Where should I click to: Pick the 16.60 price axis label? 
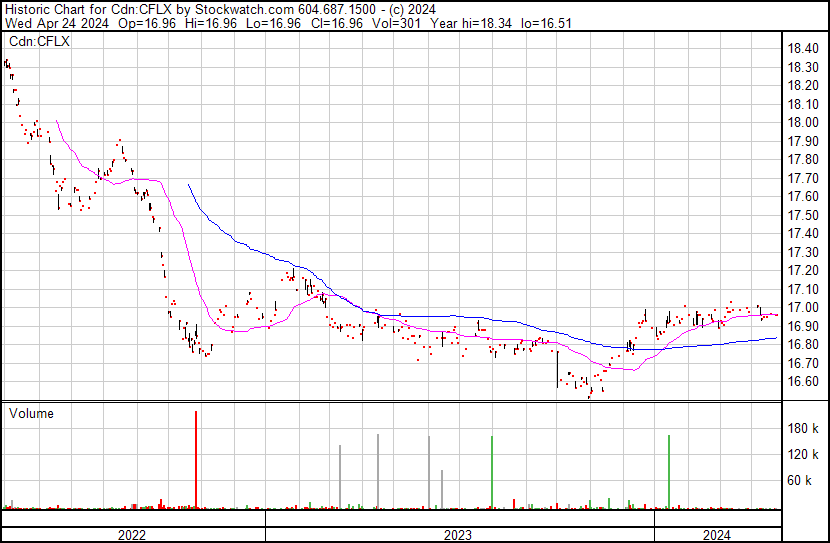[x=803, y=382]
